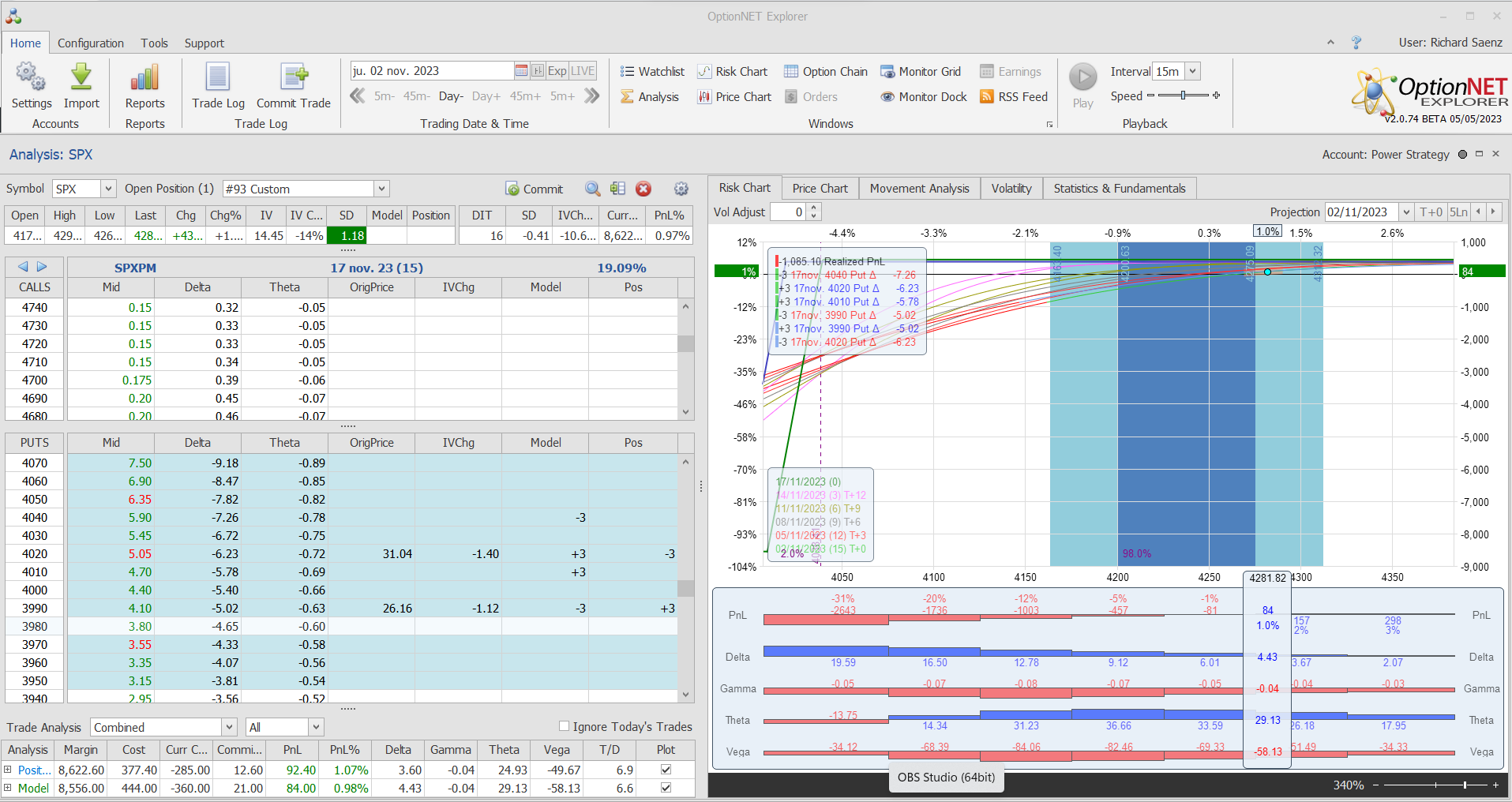The width and height of the screenshot is (1512, 802).
Task: Adjust the playback Speed slider
Action: tap(1183, 96)
